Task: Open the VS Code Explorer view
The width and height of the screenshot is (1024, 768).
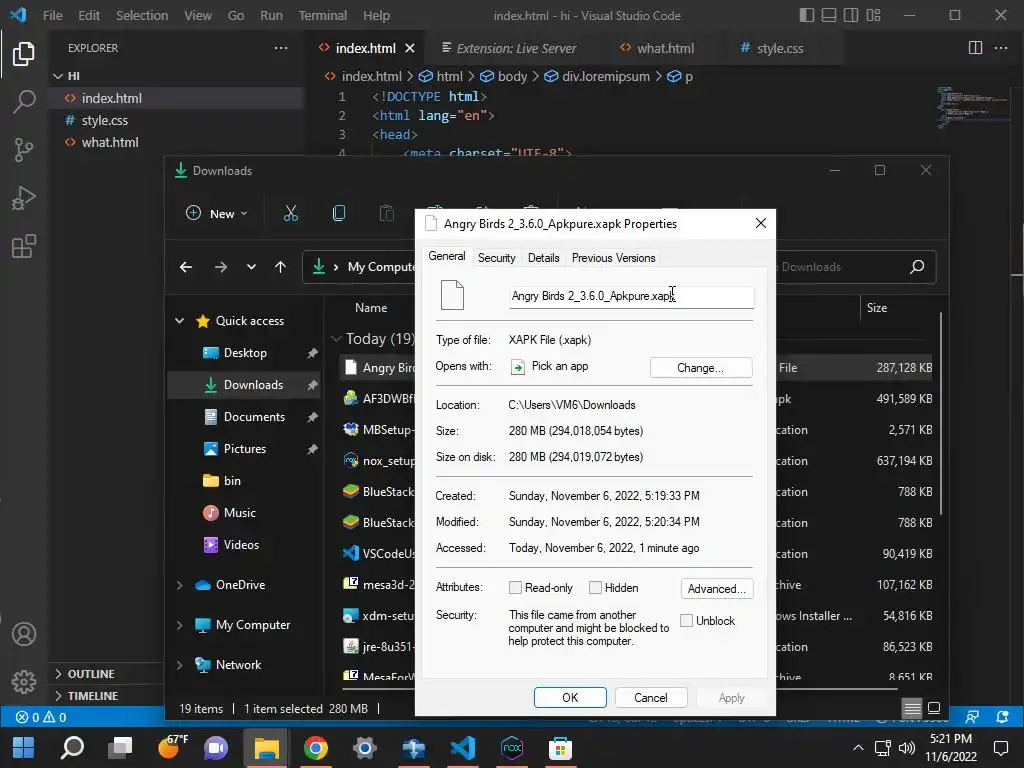Action: [x=24, y=54]
